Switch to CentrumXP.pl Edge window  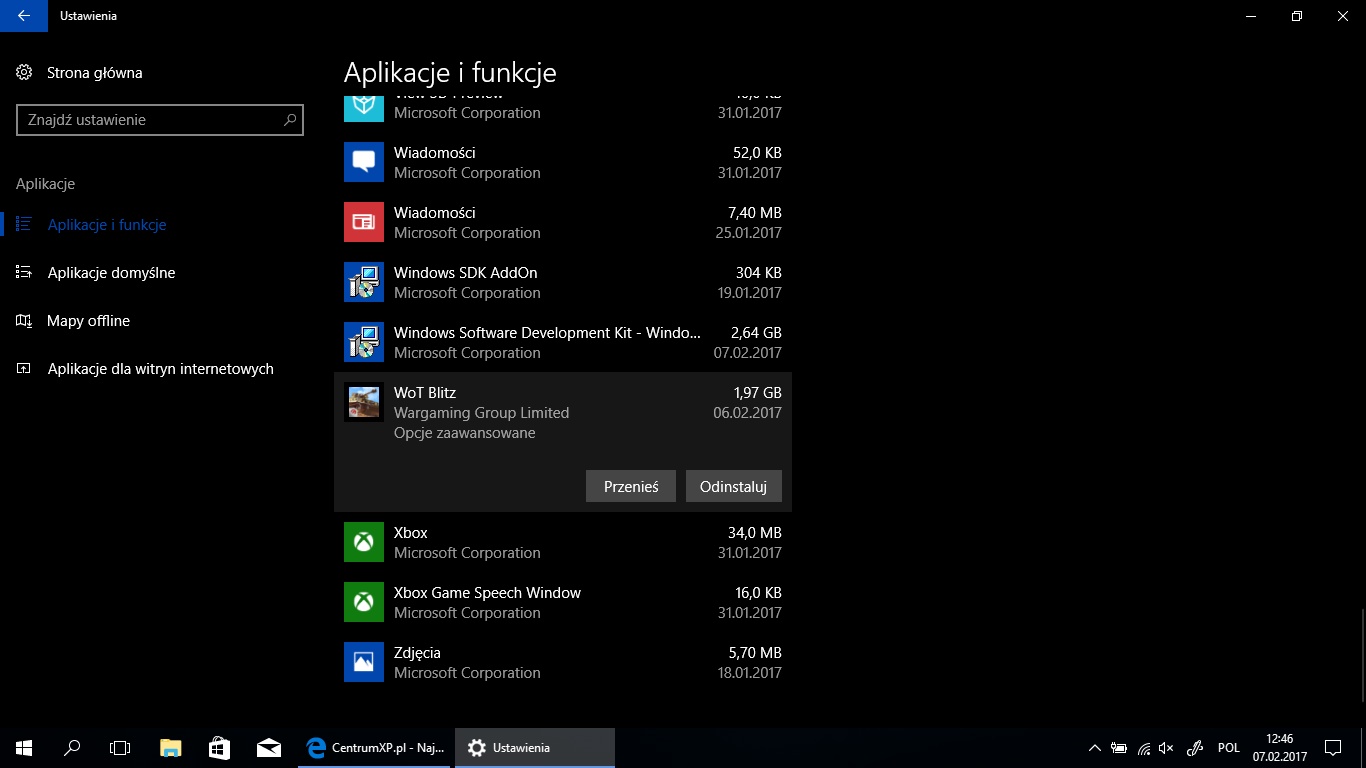[x=375, y=748]
